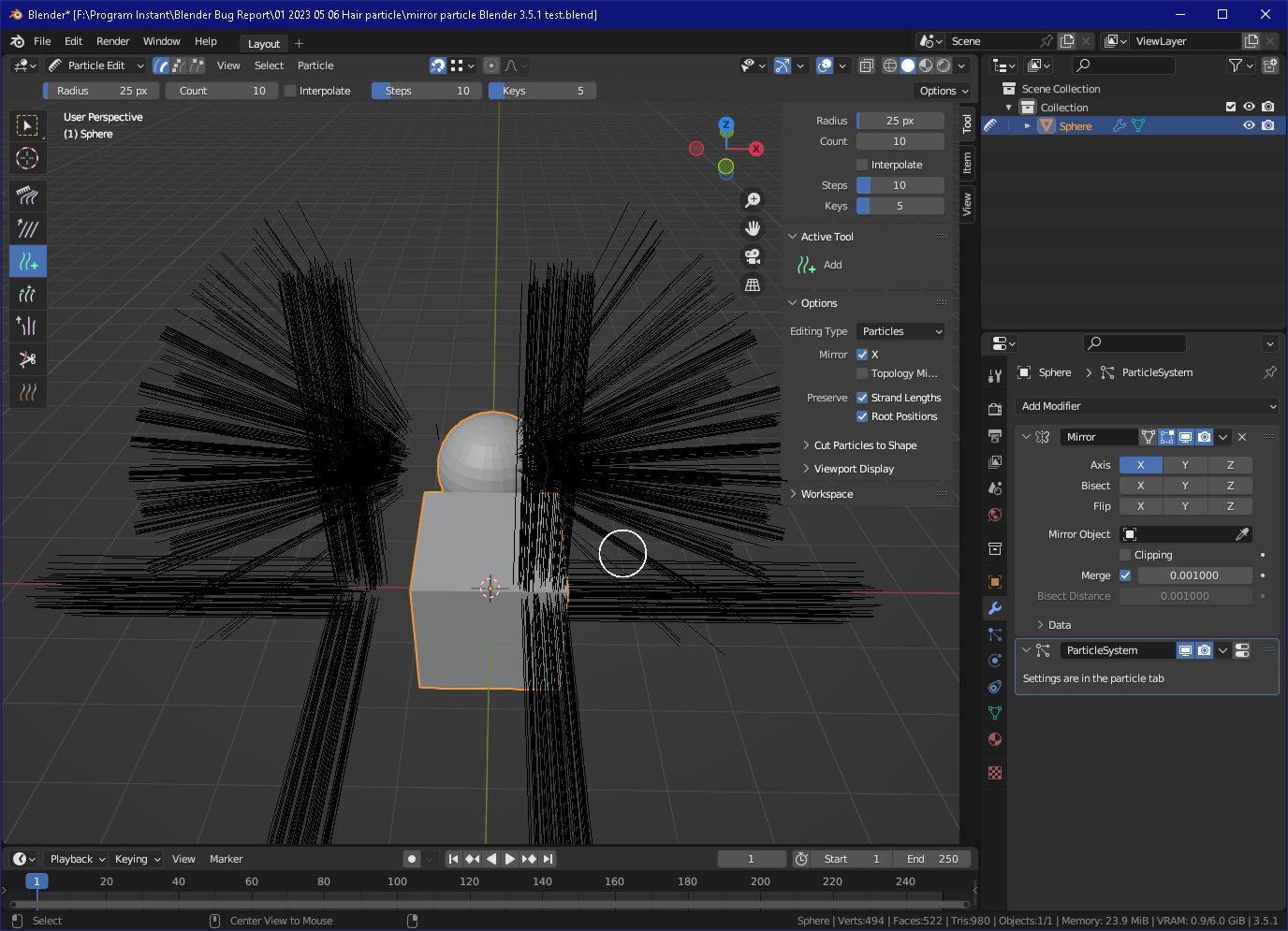Open the Editing Type dropdown
The image size is (1288, 931).
point(900,330)
